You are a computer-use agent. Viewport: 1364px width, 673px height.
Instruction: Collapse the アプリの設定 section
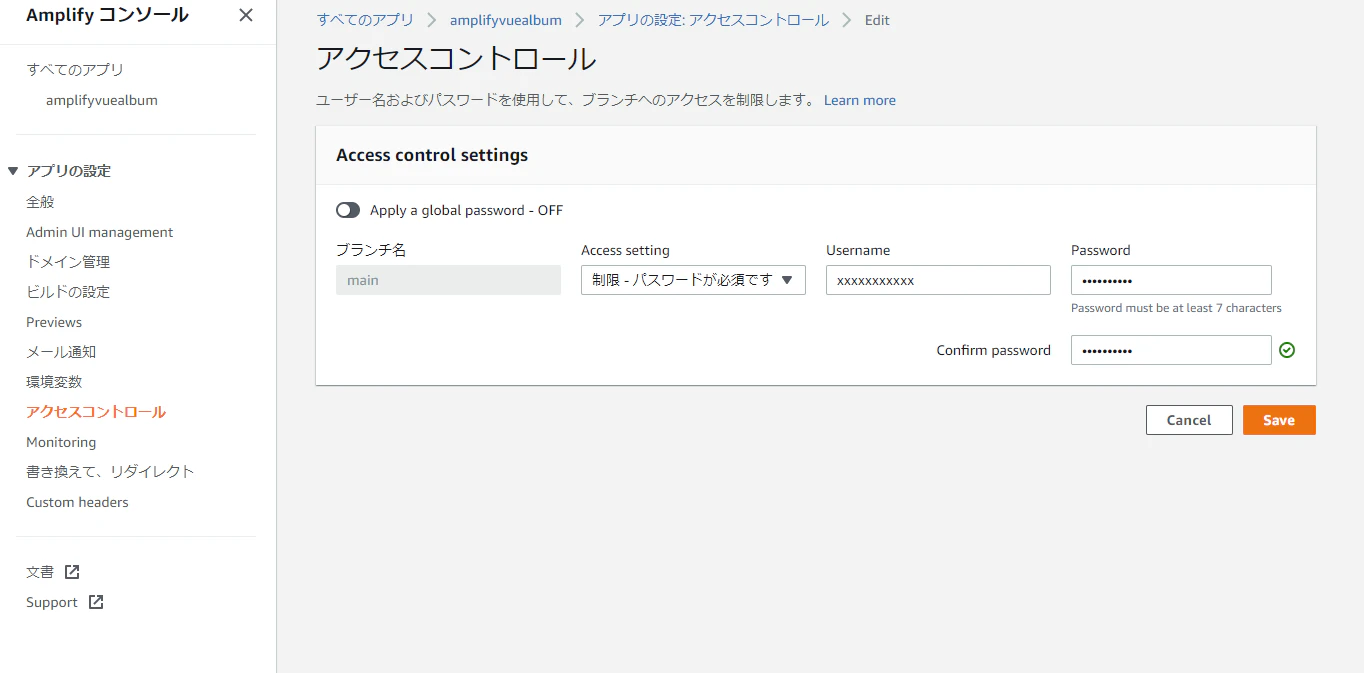click(x=13, y=171)
